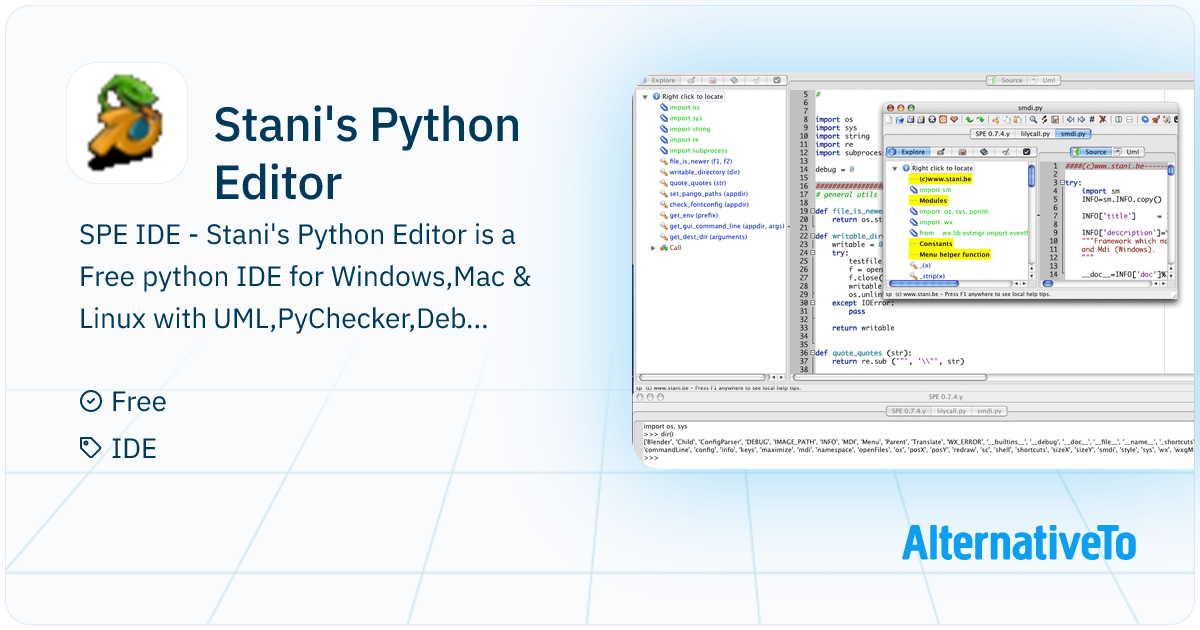Select the Source tab in background window
Viewport: 1200px width, 630px height.
1008,80
